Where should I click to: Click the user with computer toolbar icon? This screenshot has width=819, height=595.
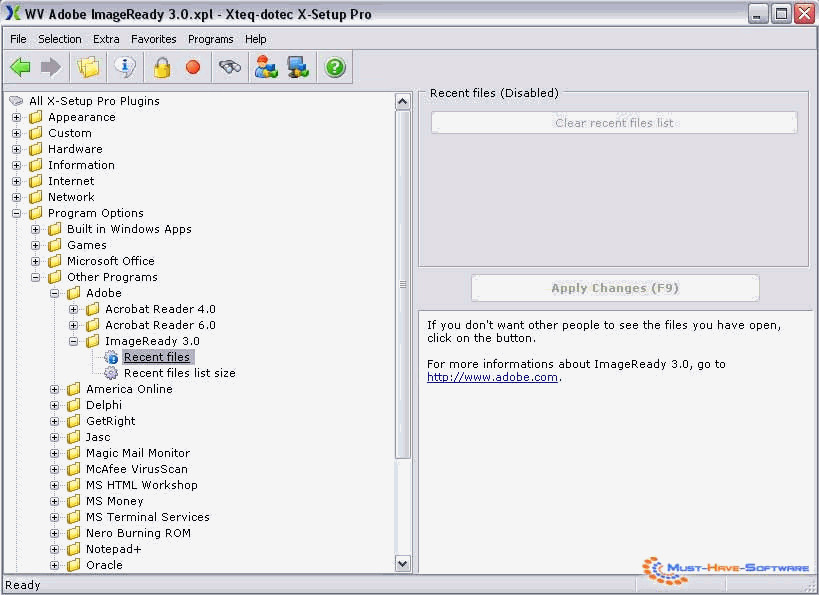tap(266, 67)
